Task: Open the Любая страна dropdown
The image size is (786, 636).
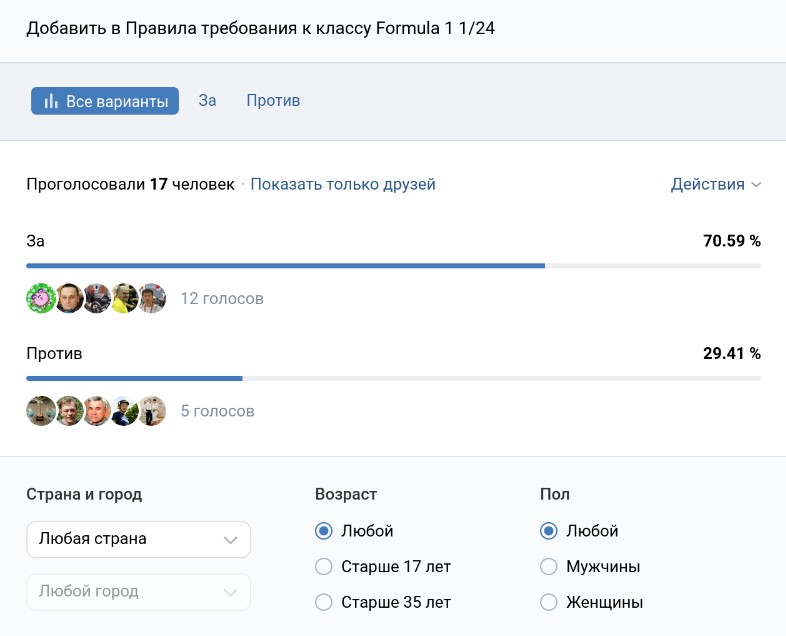Action: pos(138,539)
